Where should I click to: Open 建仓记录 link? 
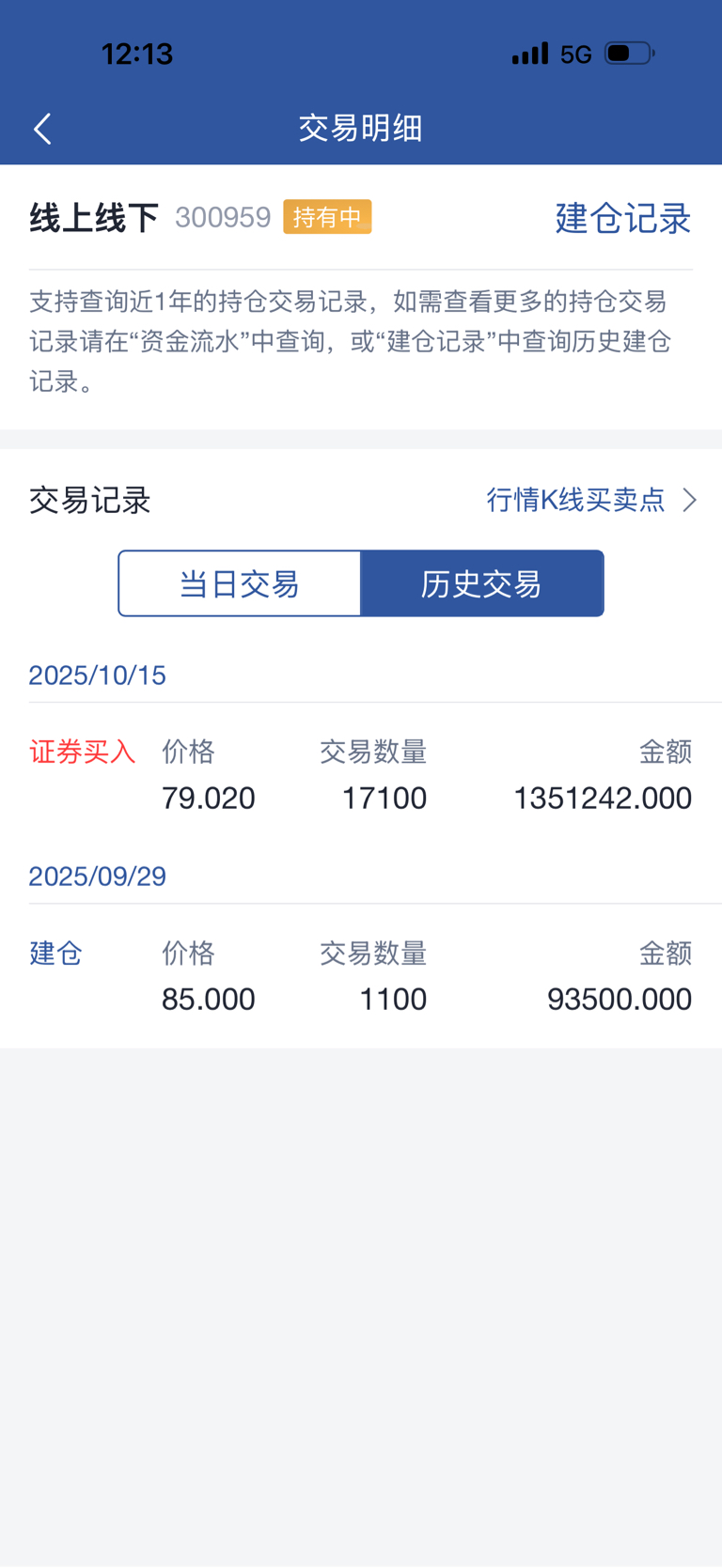point(622,218)
